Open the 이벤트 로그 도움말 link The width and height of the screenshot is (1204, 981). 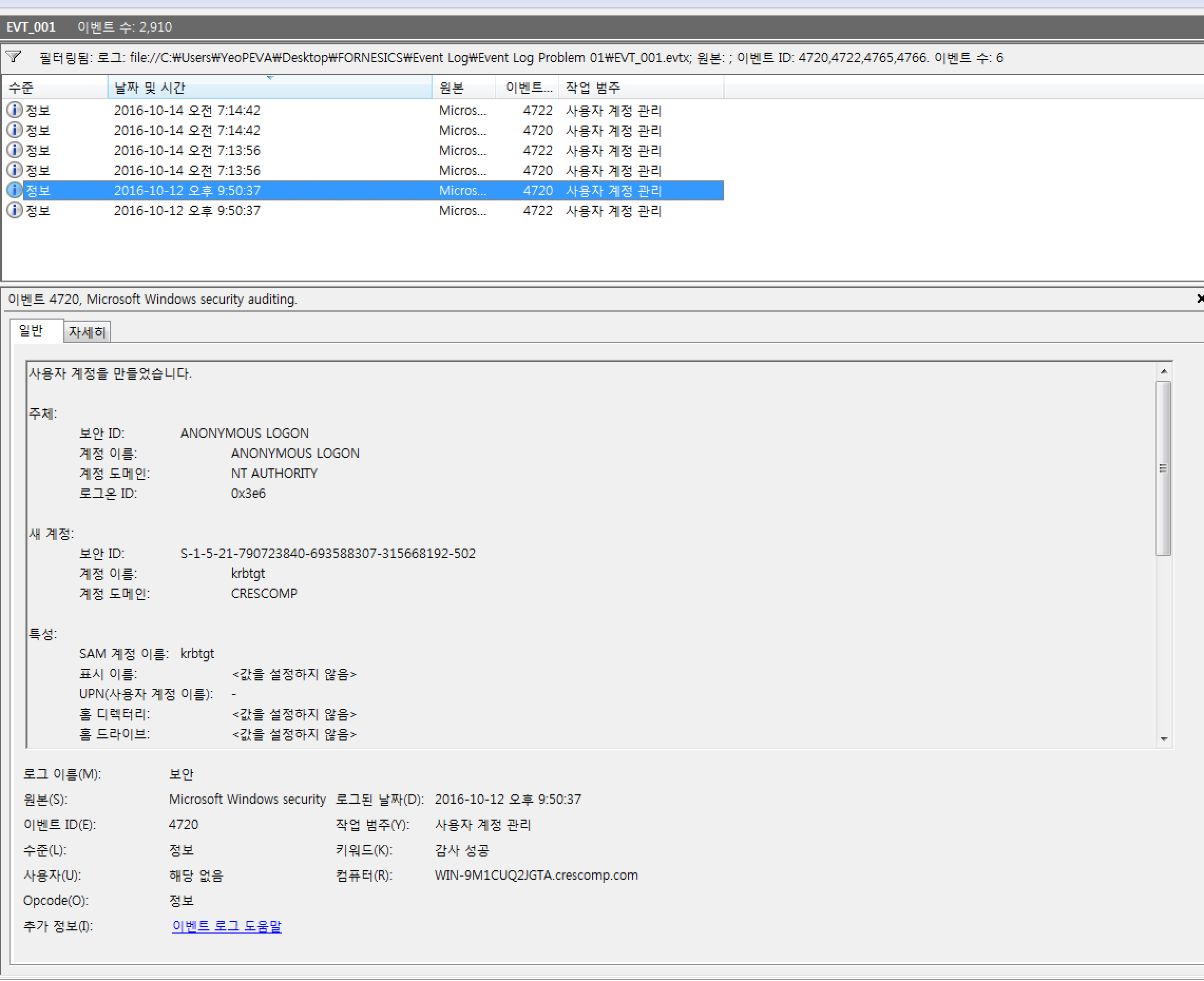[x=227, y=926]
